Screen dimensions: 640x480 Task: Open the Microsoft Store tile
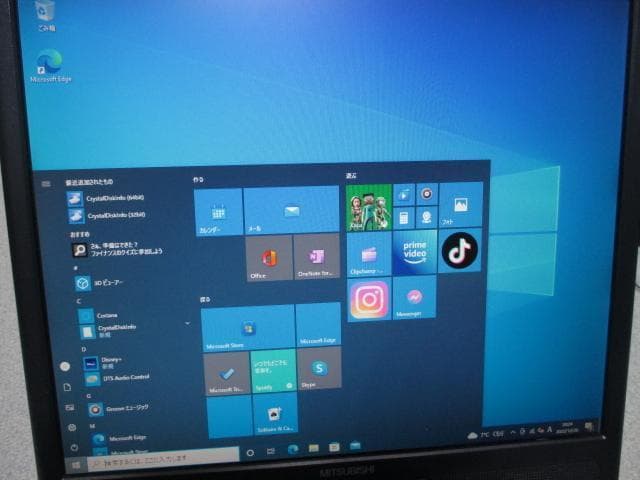248,328
